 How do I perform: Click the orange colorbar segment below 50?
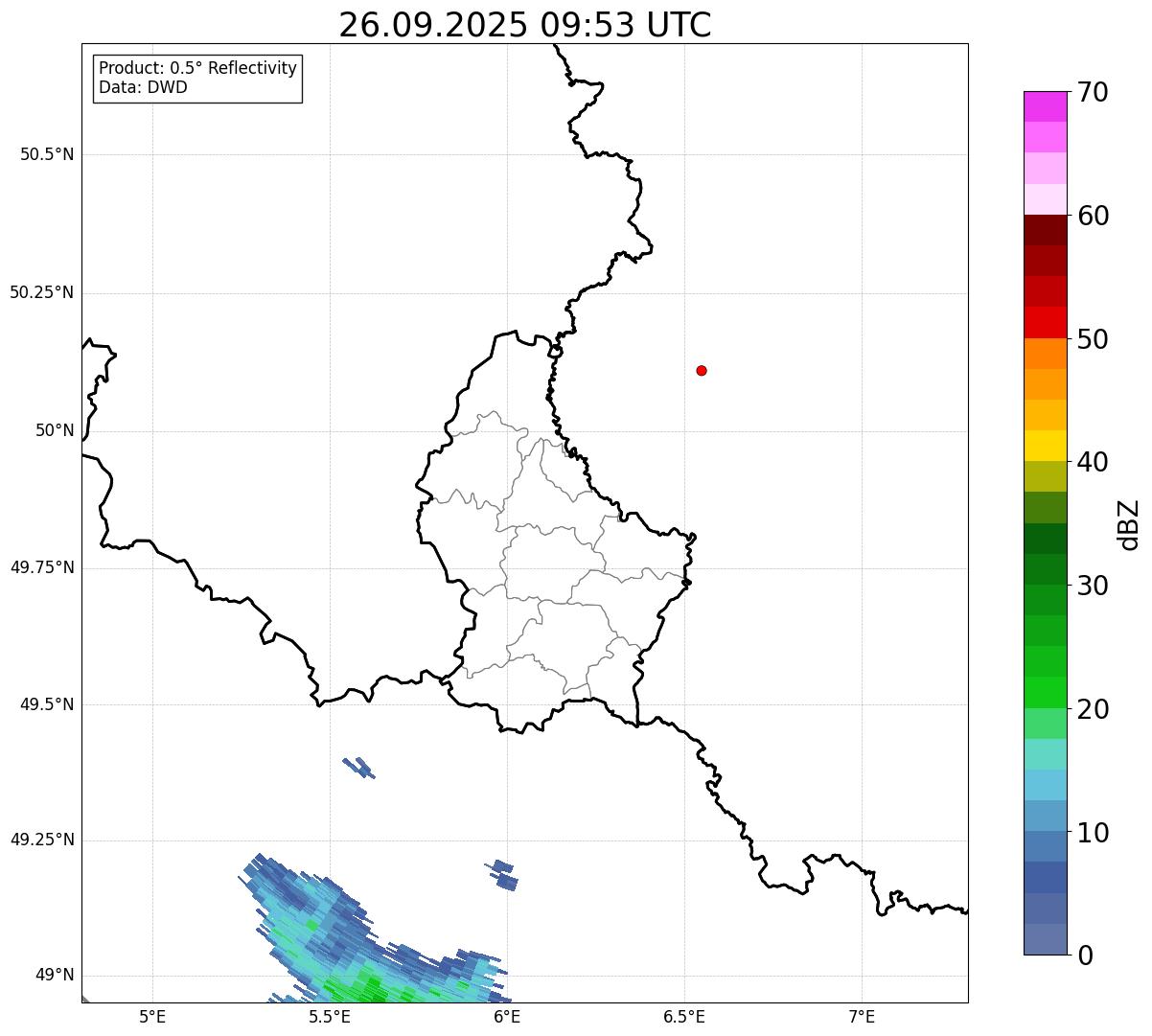click(x=1045, y=354)
